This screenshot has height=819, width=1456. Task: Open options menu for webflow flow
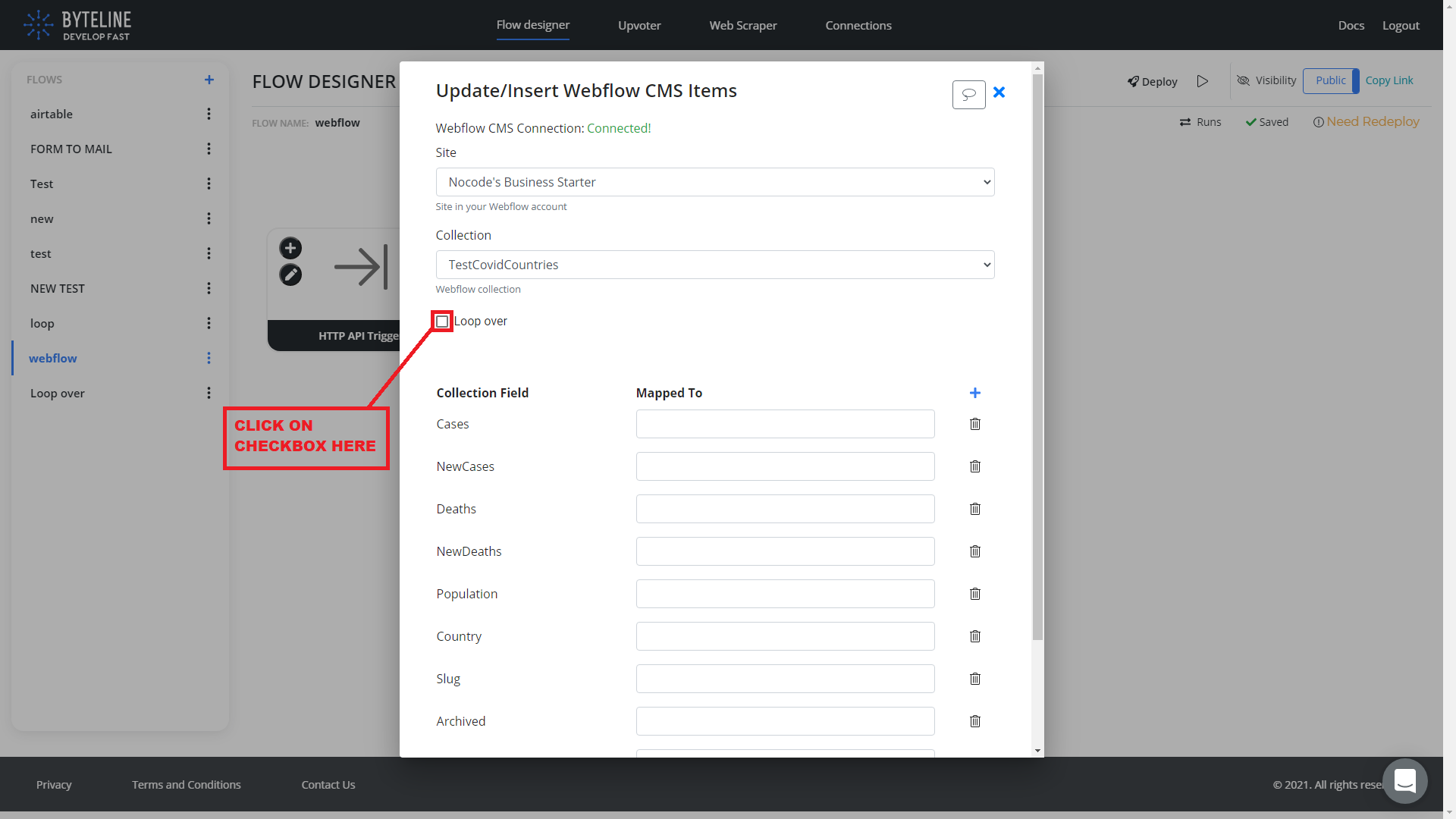coord(209,358)
